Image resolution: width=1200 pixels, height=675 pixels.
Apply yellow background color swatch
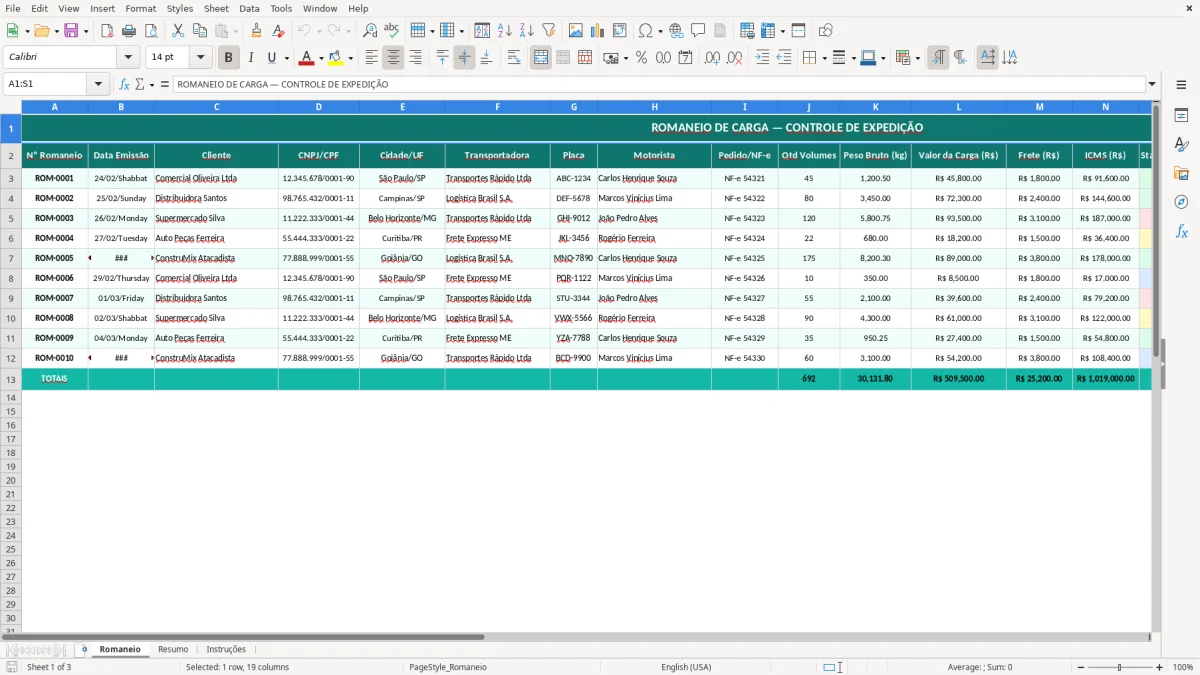click(336, 58)
